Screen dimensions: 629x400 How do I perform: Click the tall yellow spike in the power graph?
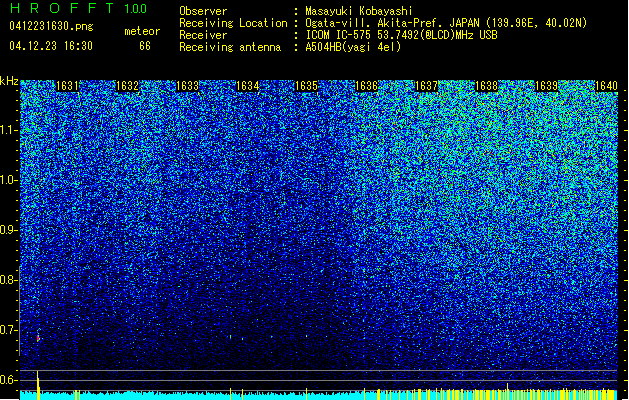38,385
